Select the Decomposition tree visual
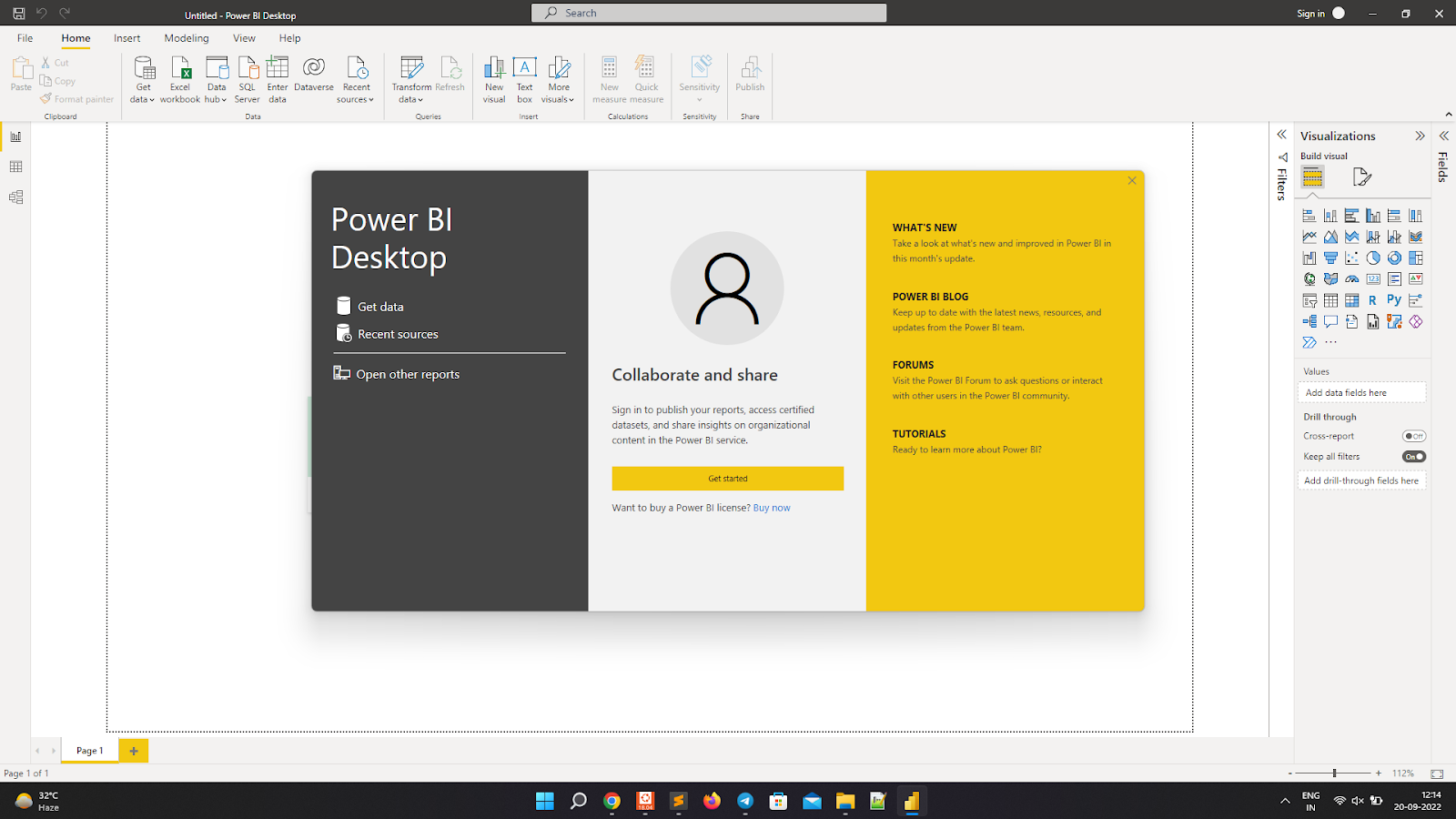 click(x=1309, y=321)
